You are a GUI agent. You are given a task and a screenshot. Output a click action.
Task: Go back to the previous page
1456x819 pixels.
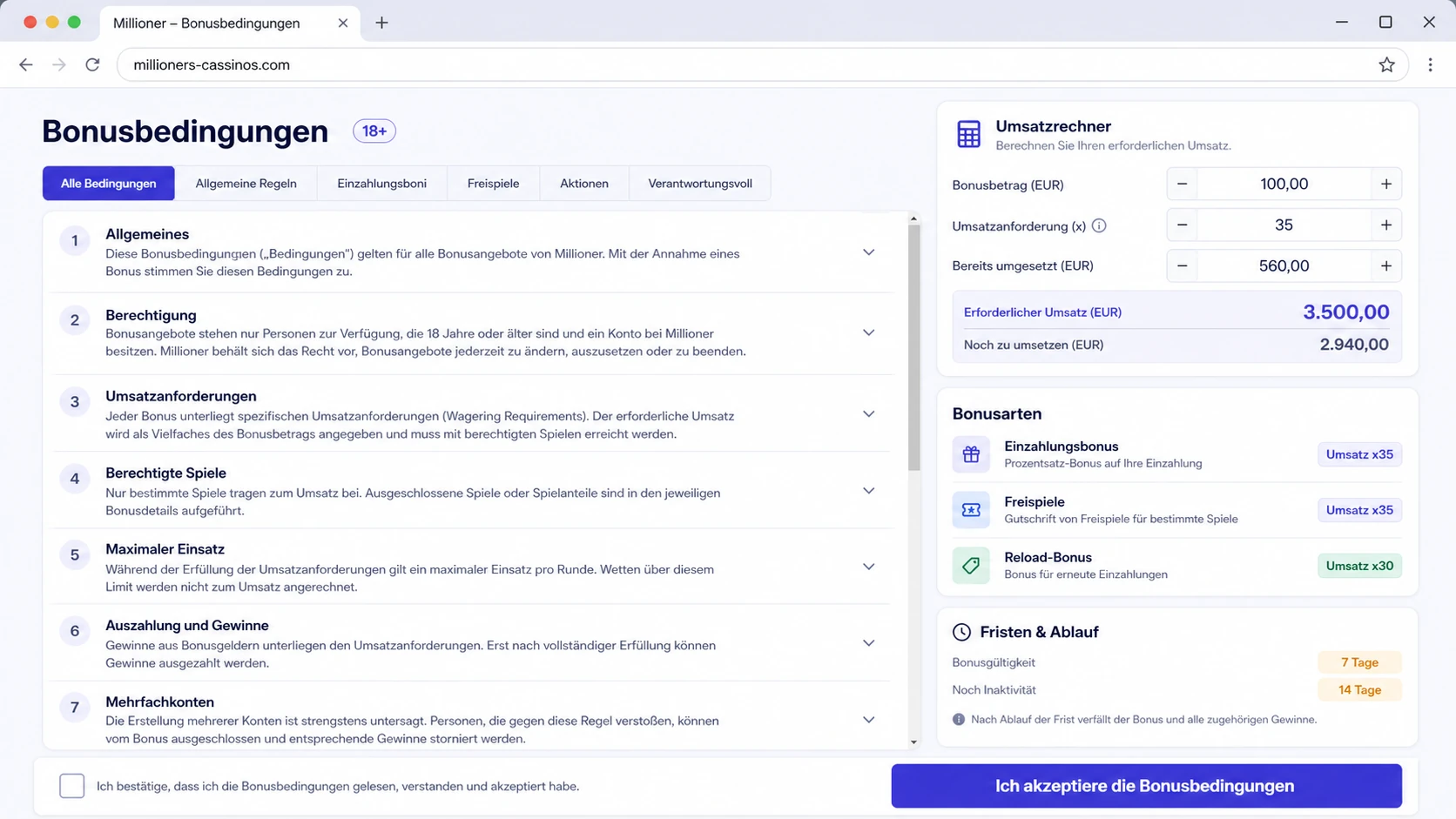26,64
